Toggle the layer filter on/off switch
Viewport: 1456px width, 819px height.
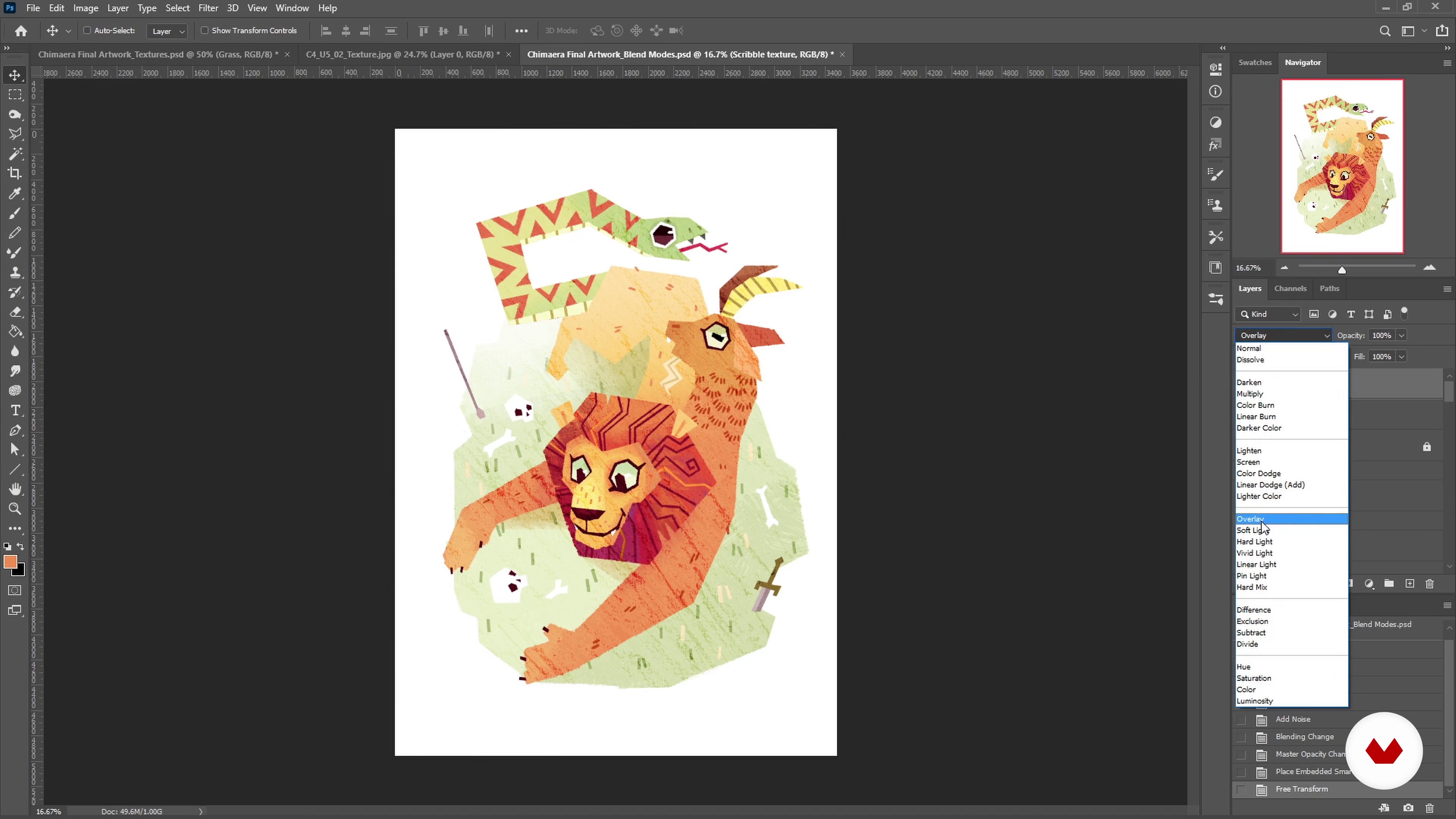(x=1404, y=314)
